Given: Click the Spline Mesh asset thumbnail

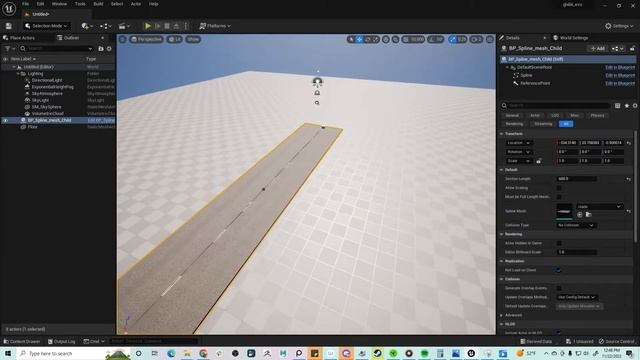Looking at the screenshot, I should (x=564, y=211).
